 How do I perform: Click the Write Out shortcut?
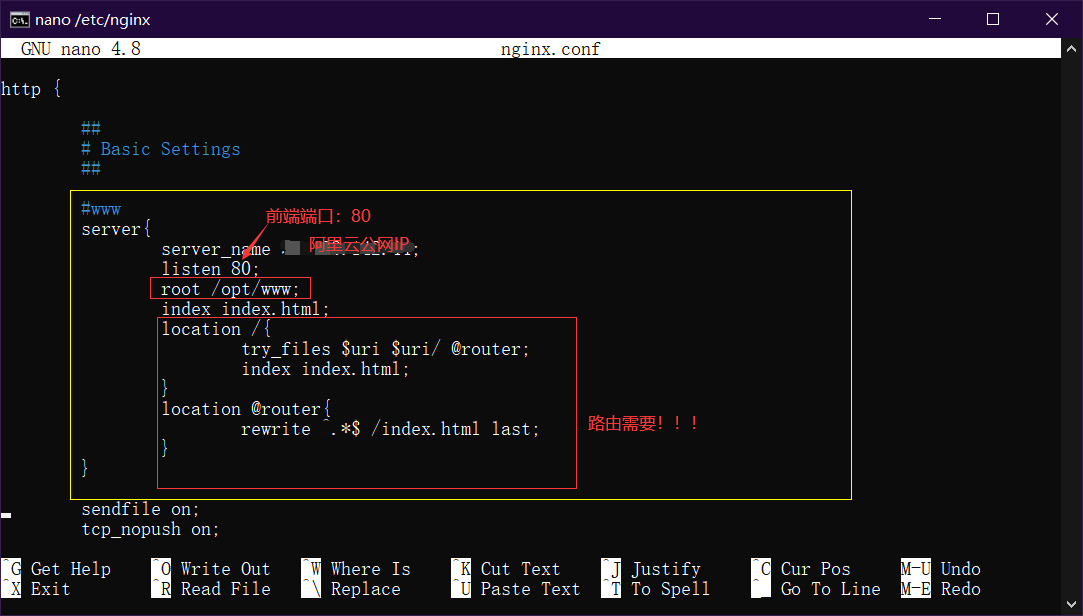pyautogui.click(x=211, y=569)
